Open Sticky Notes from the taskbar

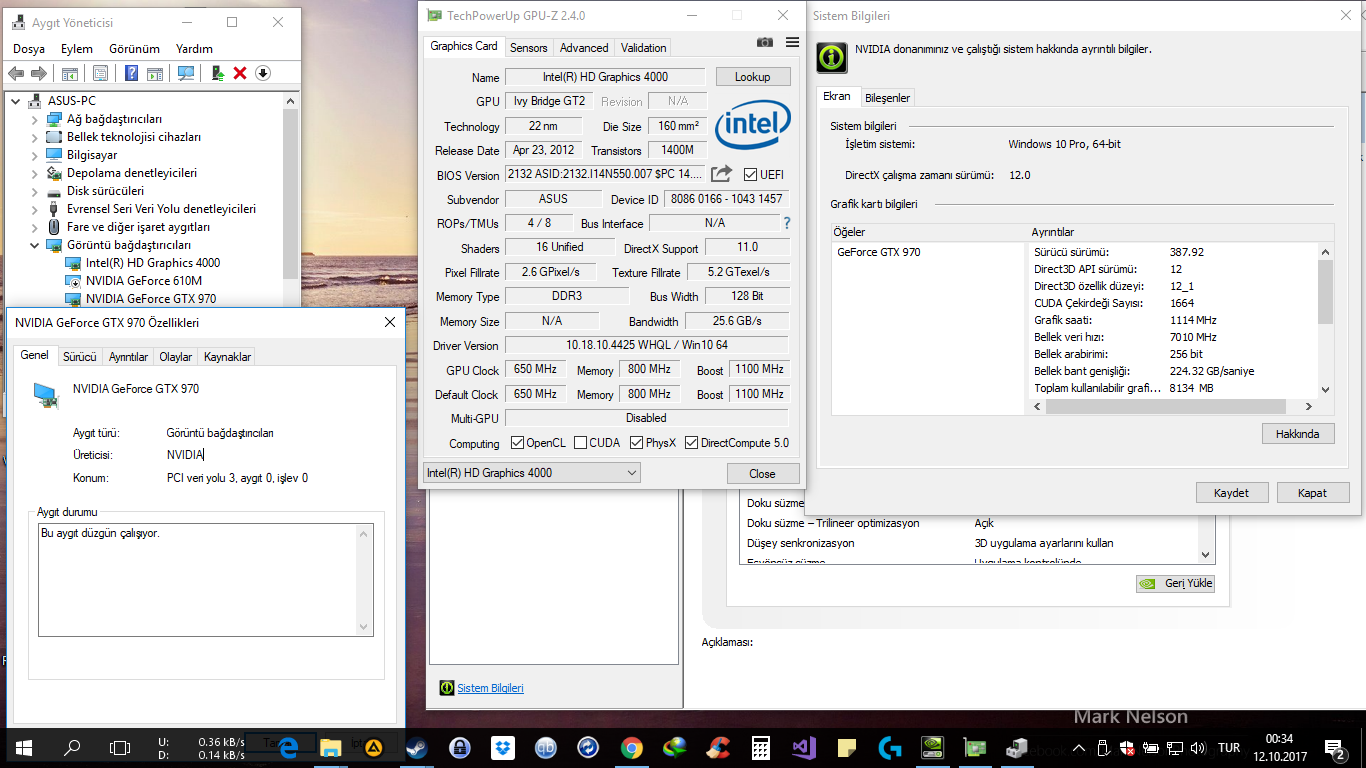[846, 747]
